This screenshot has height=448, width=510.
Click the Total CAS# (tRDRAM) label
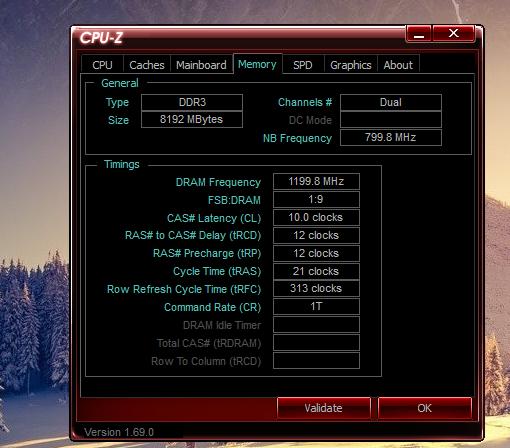209,343
